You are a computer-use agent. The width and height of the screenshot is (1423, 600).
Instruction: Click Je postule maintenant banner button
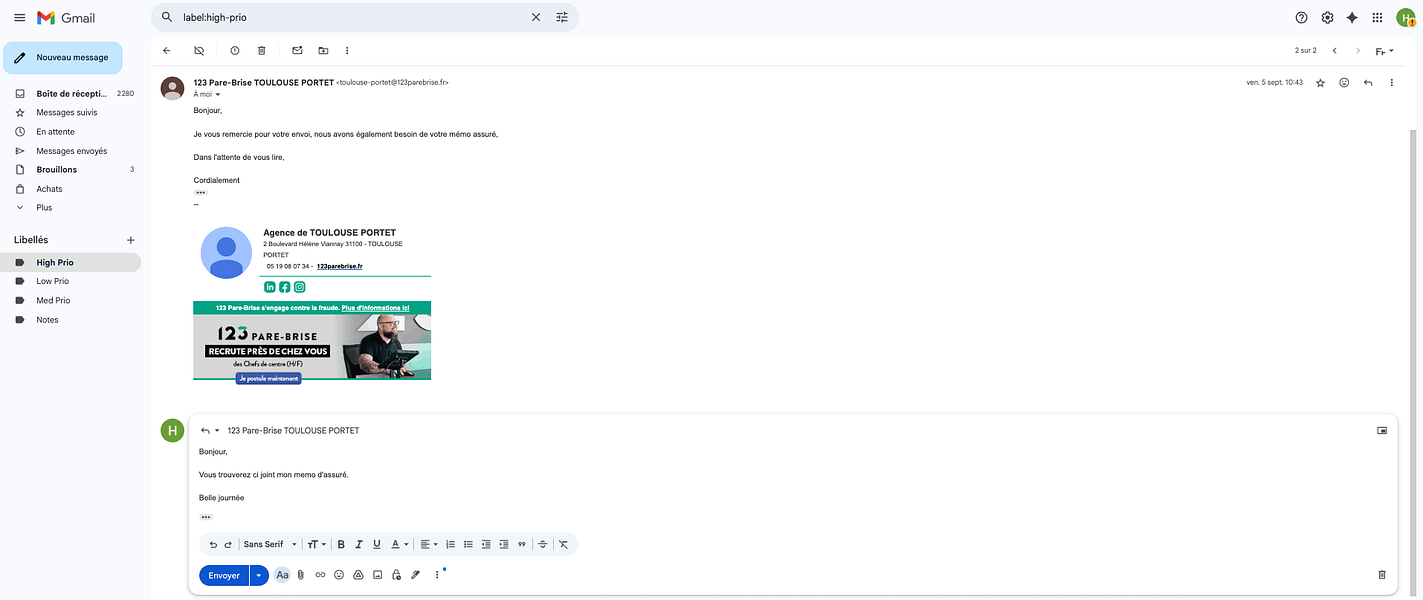(x=268, y=379)
